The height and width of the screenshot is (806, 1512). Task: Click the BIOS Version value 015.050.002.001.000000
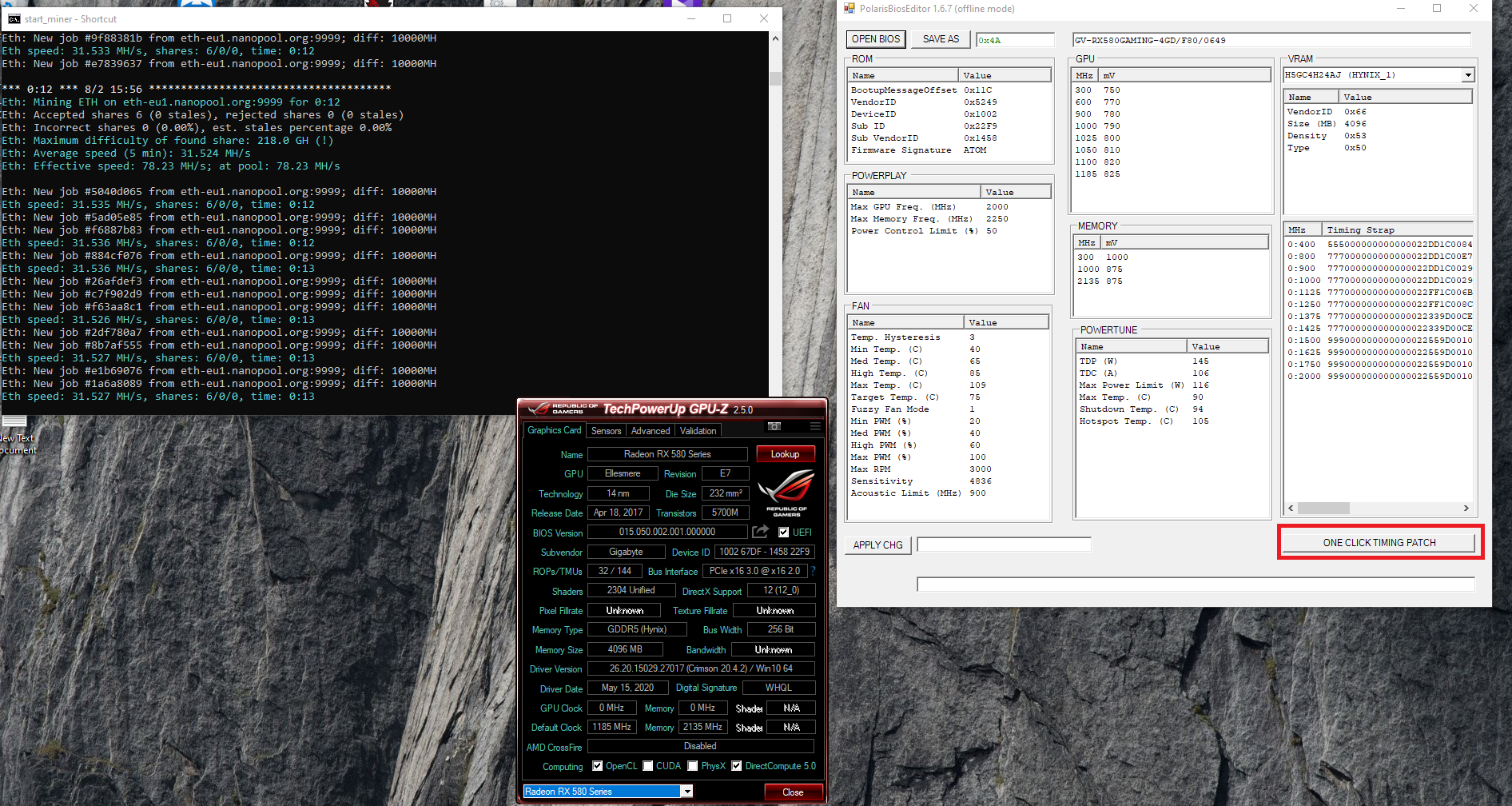(x=667, y=532)
